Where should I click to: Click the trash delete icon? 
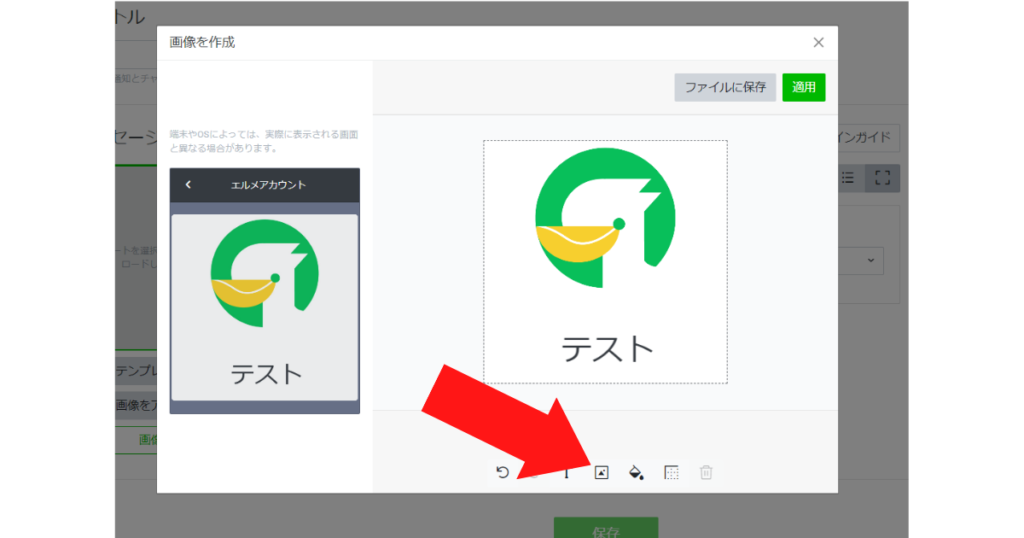click(x=706, y=472)
